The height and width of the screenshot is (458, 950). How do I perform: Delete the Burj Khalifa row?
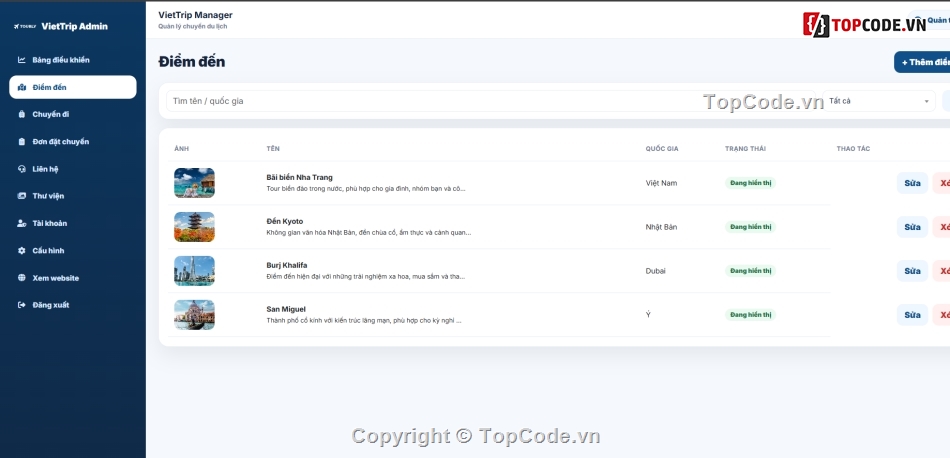(942, 271)
